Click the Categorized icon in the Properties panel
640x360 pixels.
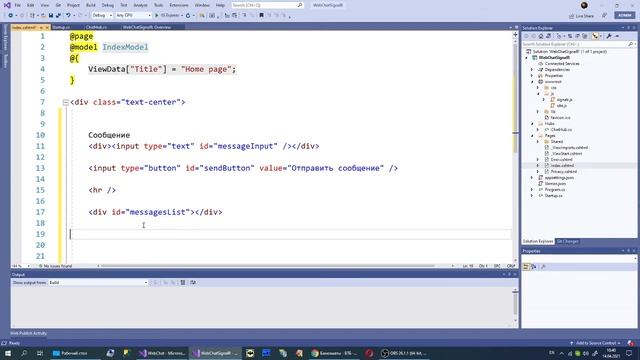tap(526, 267)
